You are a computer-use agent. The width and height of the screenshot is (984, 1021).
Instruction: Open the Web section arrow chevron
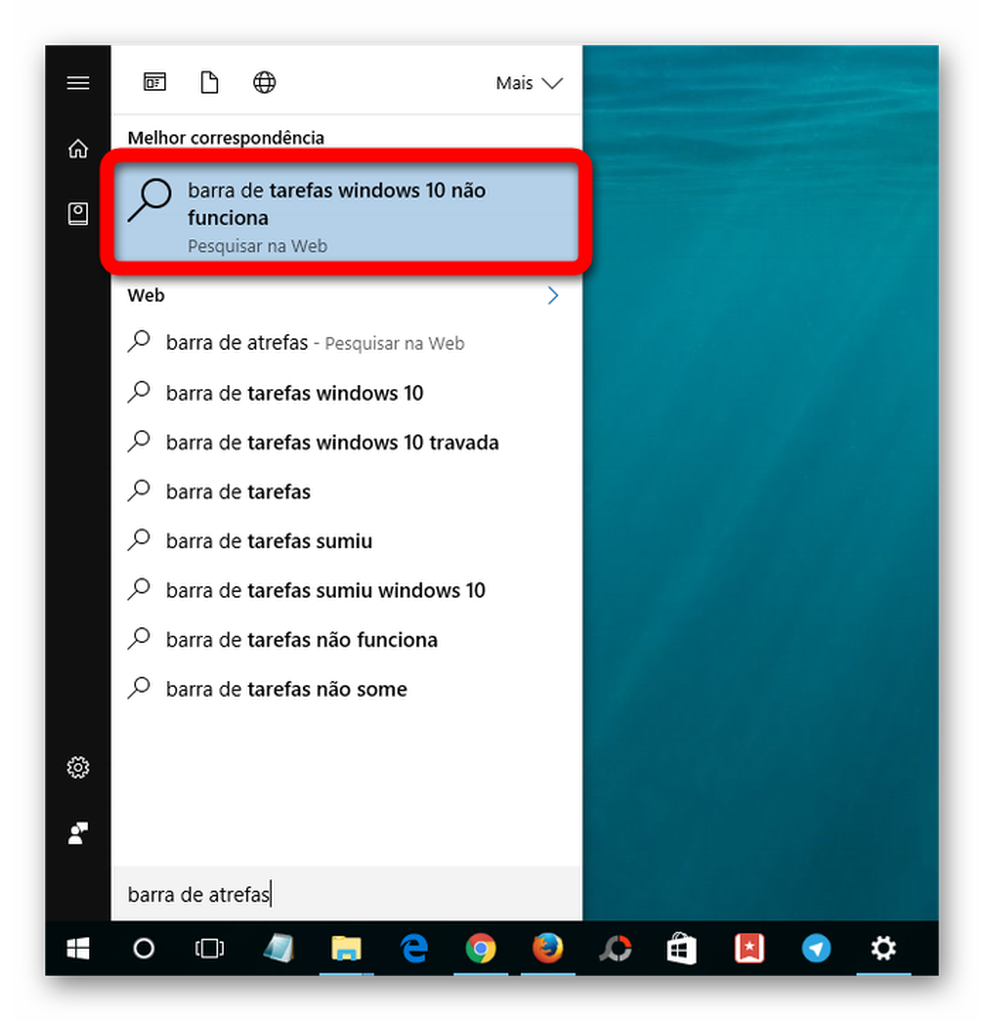[x=553, y=296]
